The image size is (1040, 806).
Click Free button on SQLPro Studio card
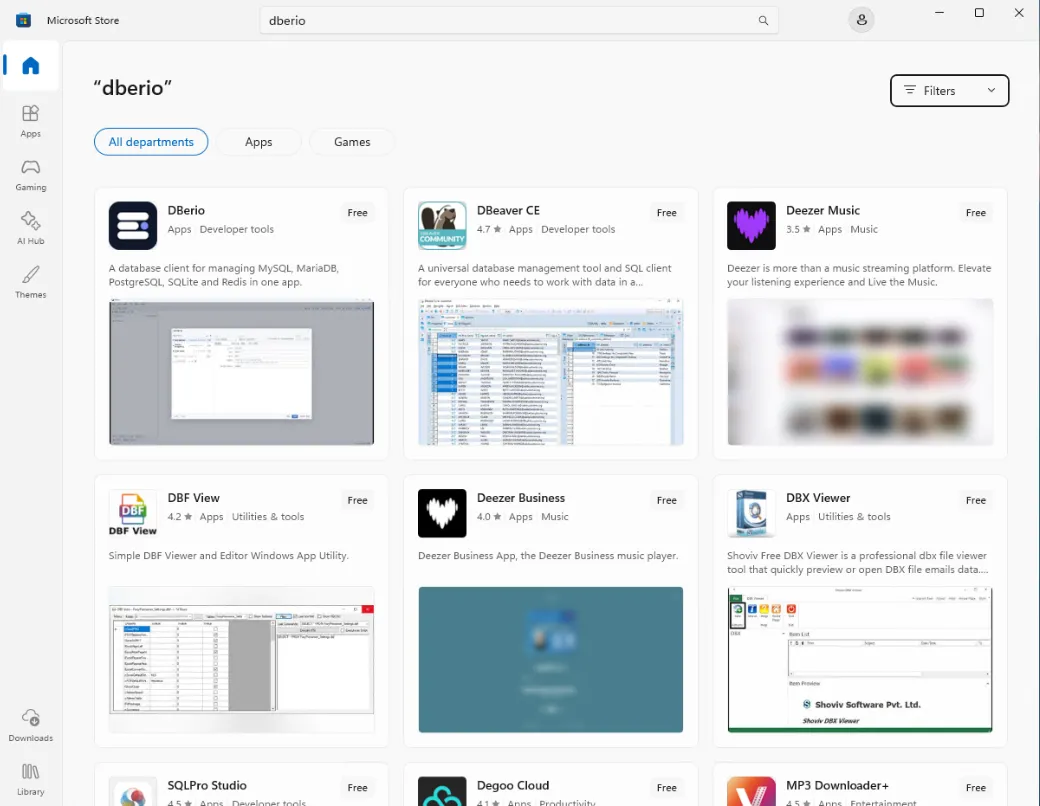358,787
